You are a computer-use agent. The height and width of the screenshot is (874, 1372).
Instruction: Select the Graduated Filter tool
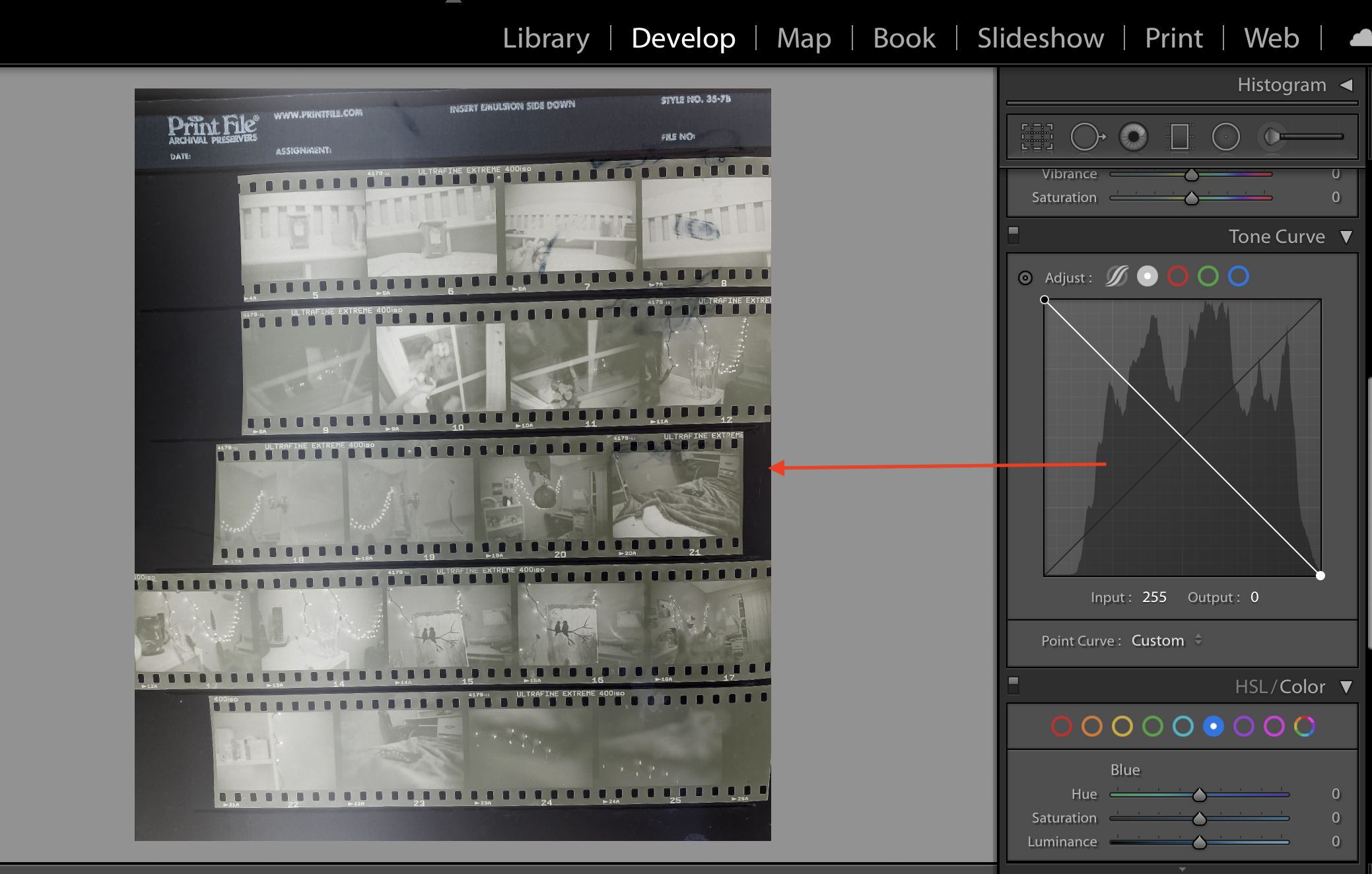[x=1179, y=137]
